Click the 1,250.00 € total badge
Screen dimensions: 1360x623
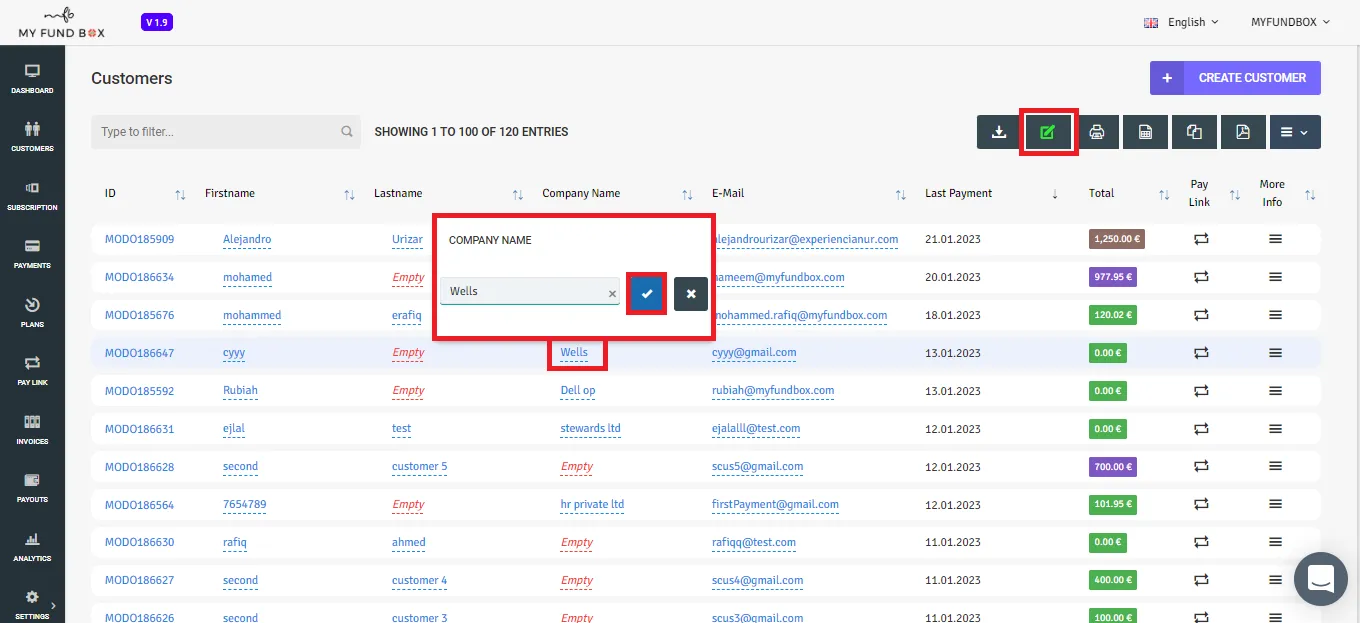pos(1116,239)
